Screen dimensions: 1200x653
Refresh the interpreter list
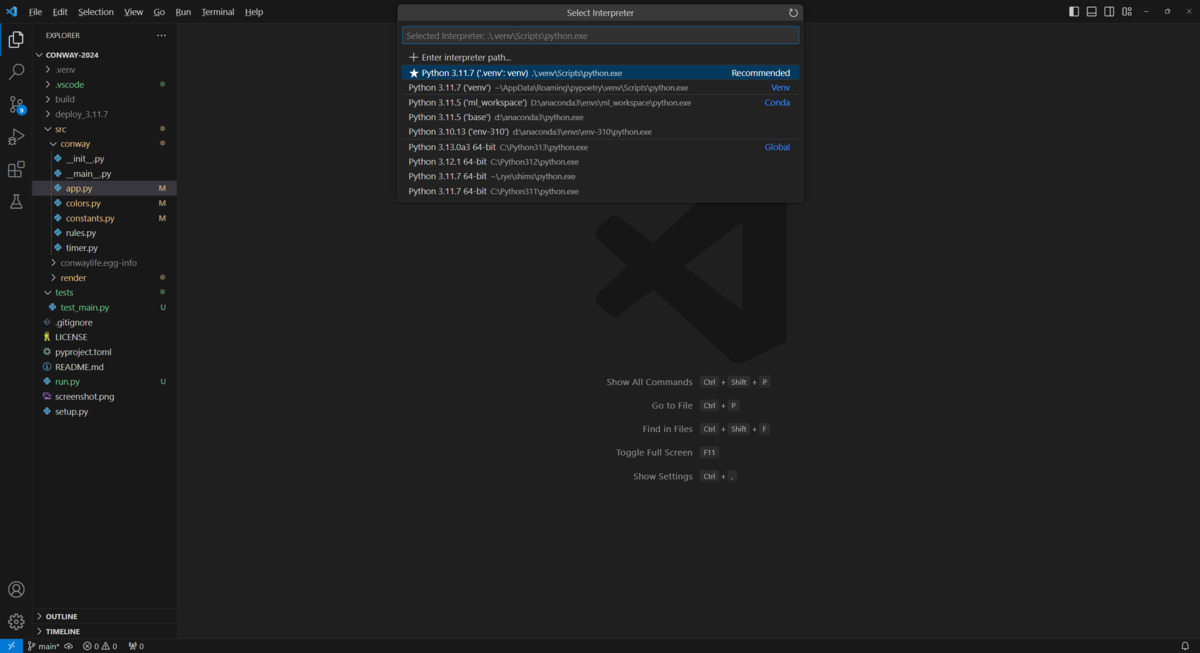coord(793,12)
